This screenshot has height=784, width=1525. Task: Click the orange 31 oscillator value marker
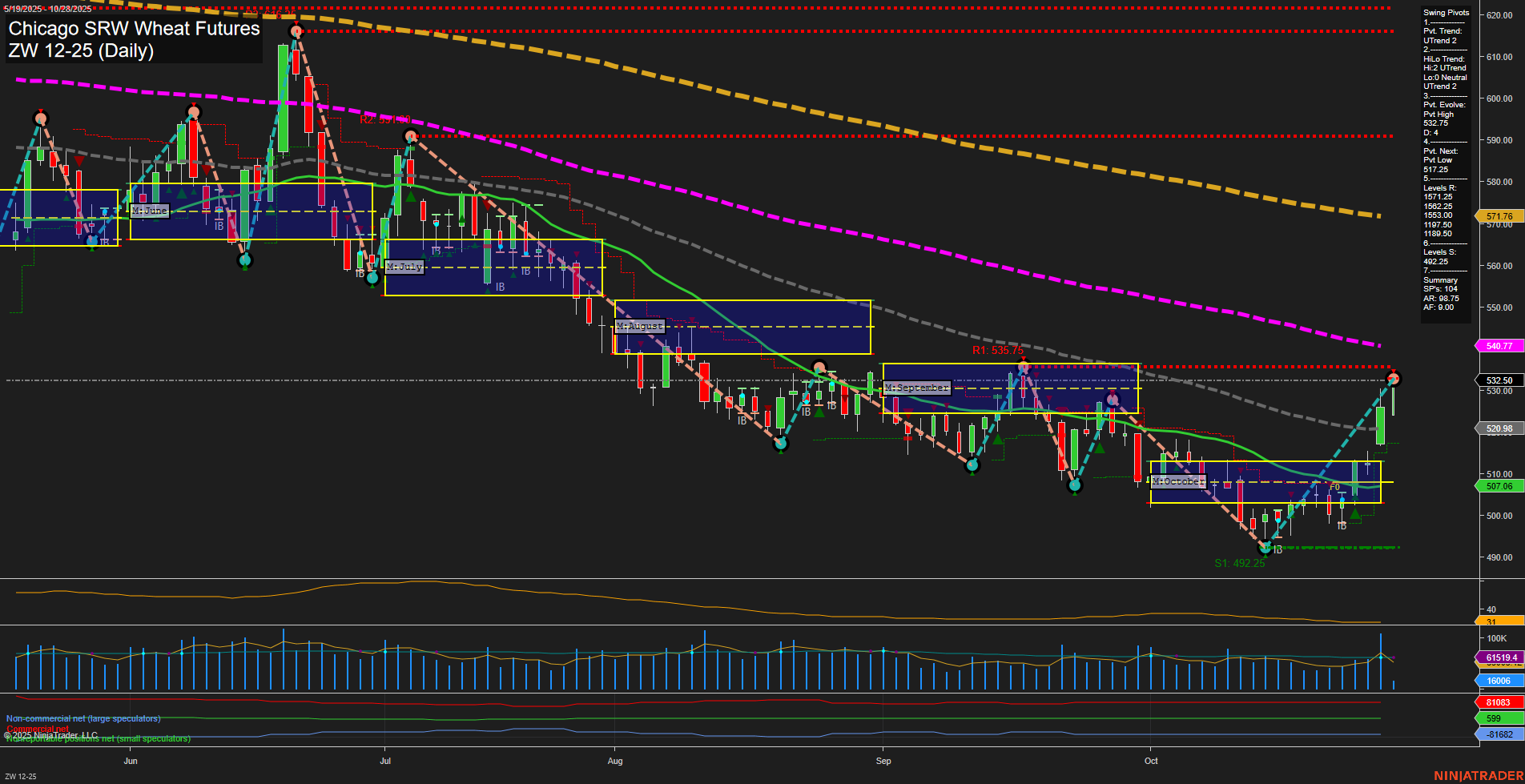point(1497,620)
